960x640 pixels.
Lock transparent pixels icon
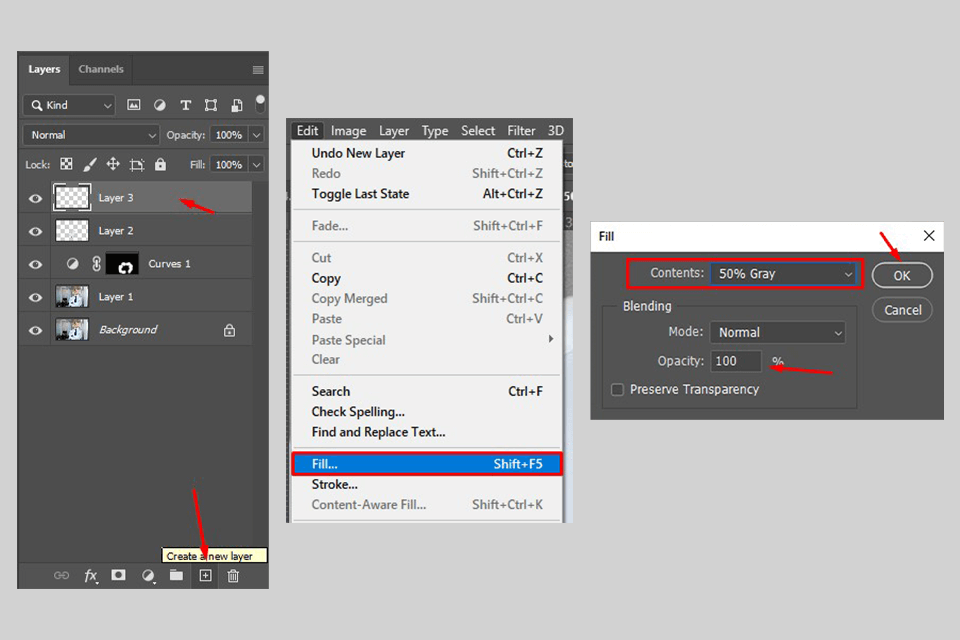(66, 164)
